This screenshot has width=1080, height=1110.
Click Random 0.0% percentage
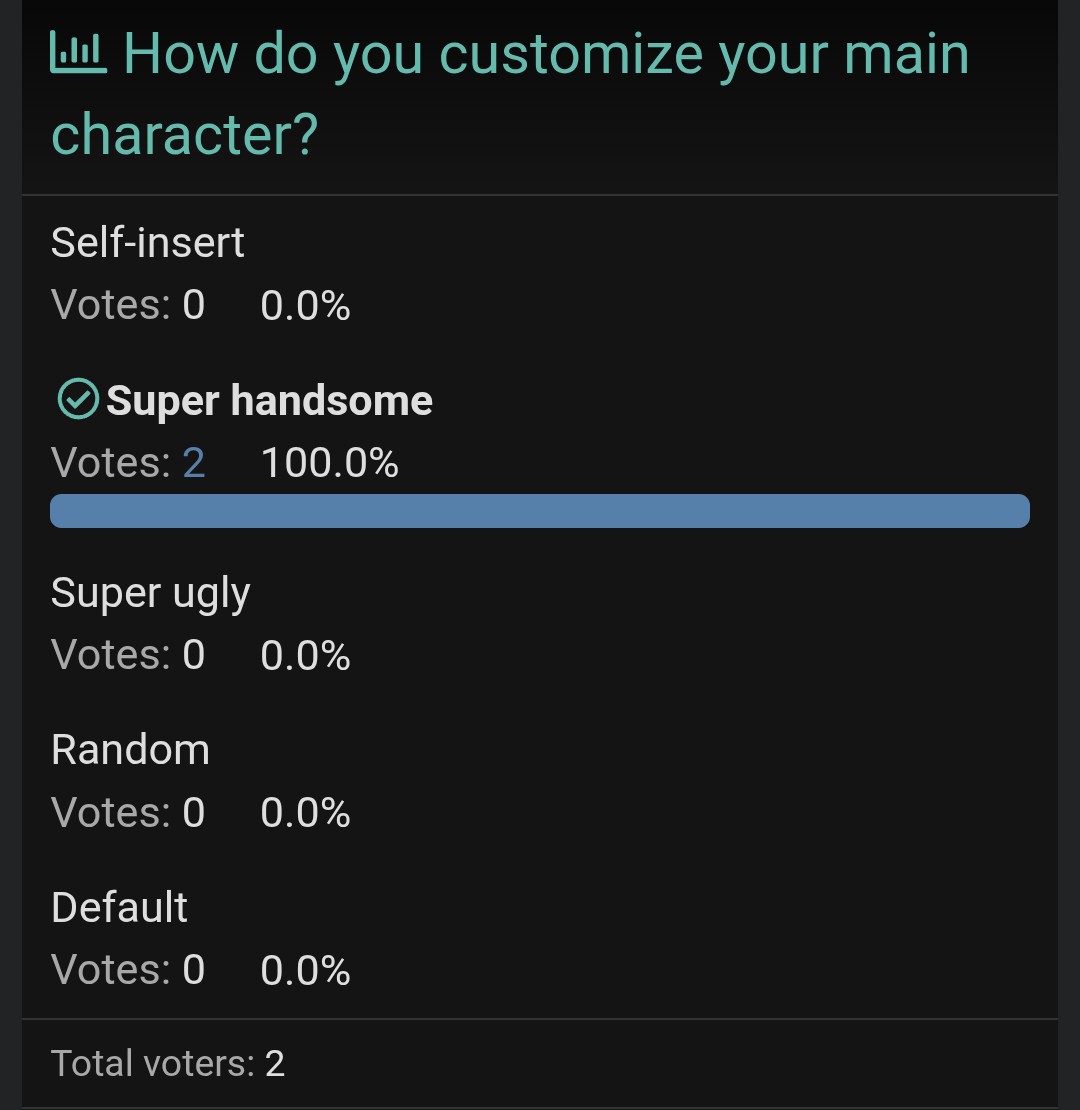[x=305, y=813]
